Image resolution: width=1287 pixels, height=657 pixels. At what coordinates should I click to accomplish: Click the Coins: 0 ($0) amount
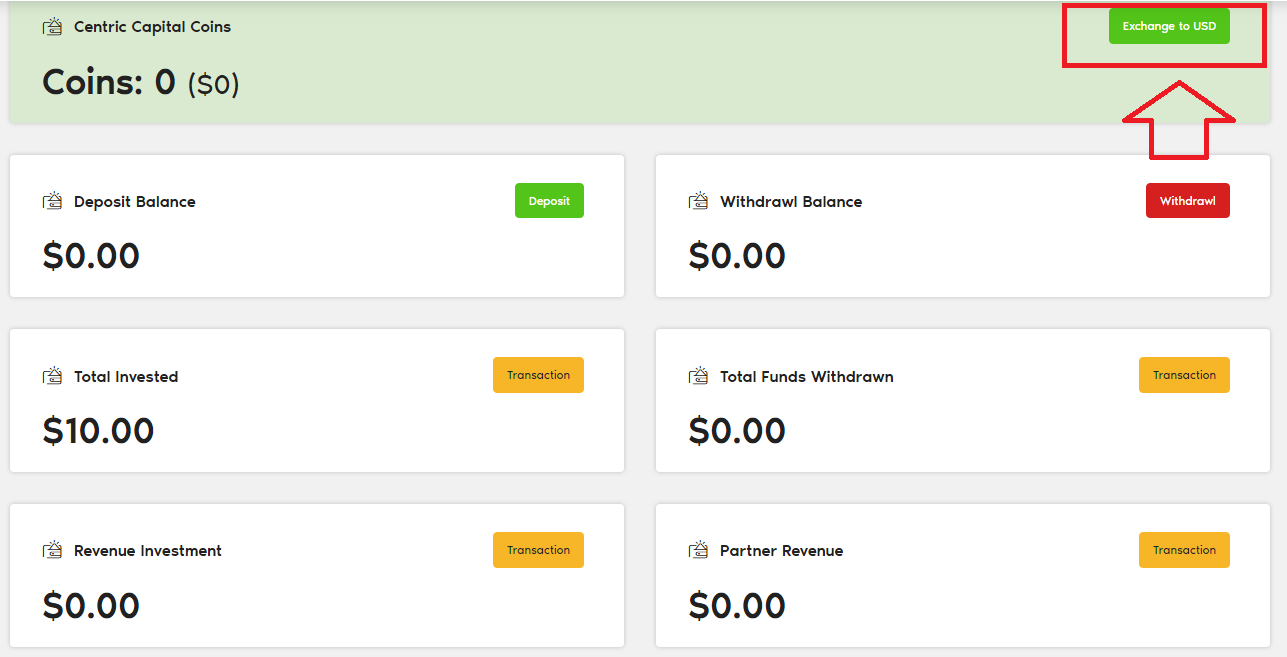click(x=141, y=82)
